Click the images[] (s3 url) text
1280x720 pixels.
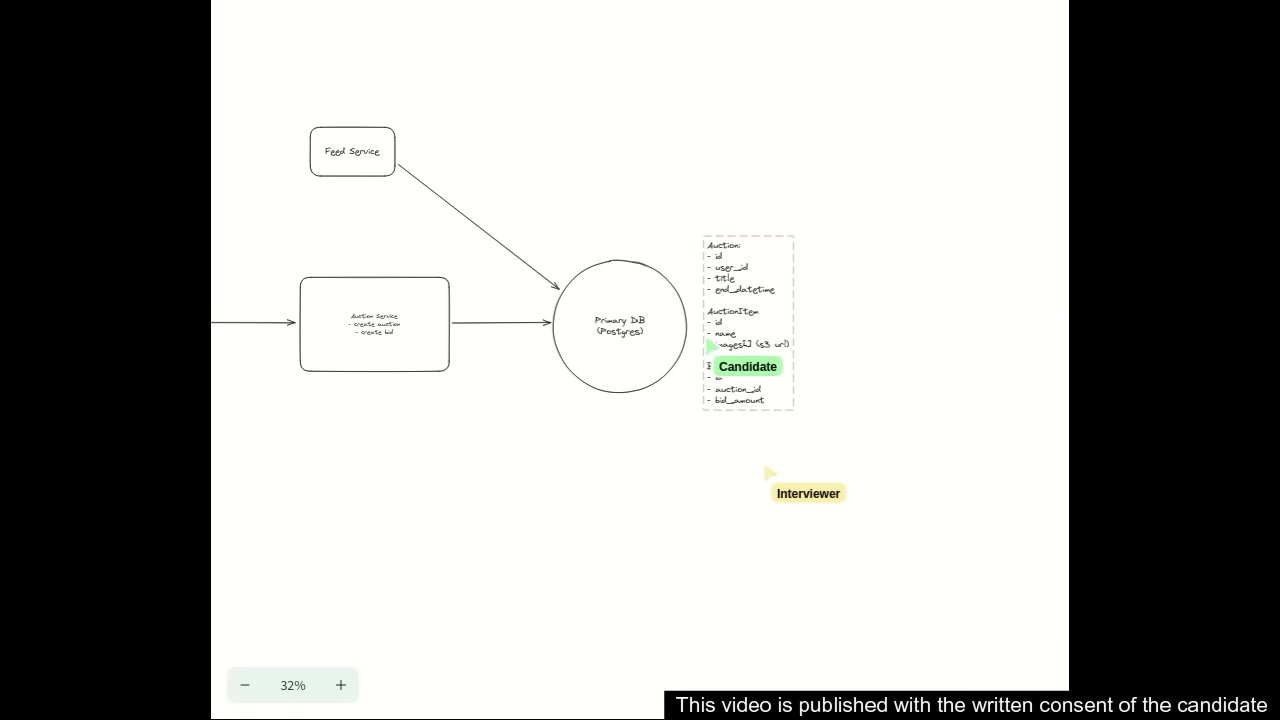(x=753, y=344)
